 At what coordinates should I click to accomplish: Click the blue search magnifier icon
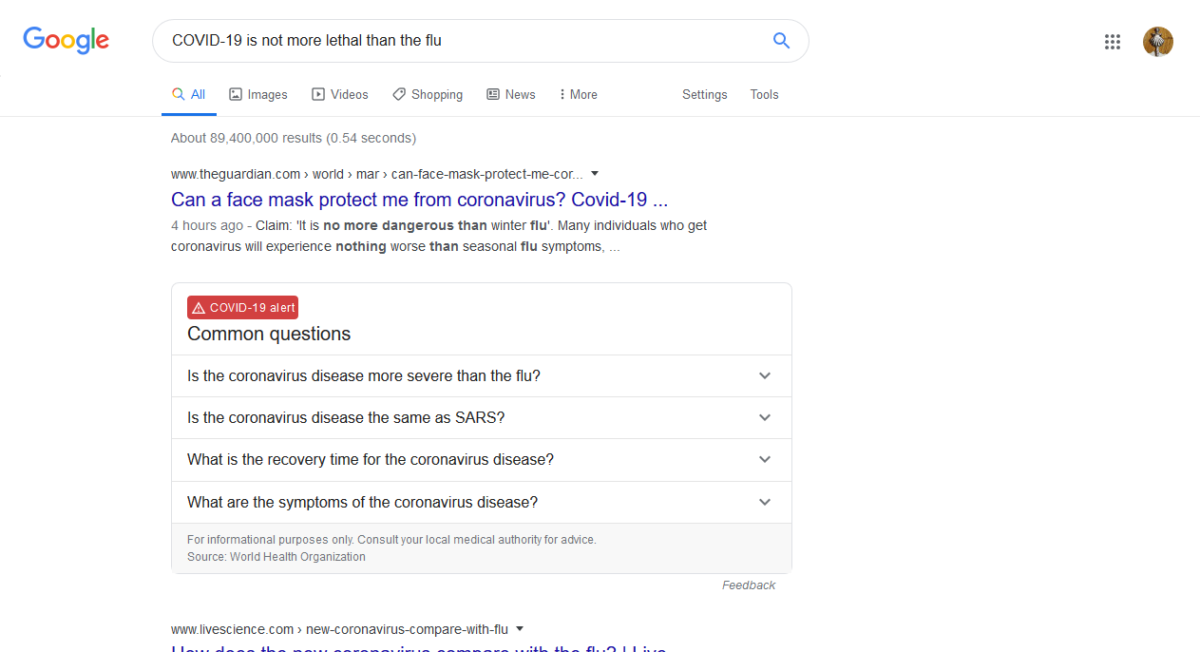click(x=781, y=41)
